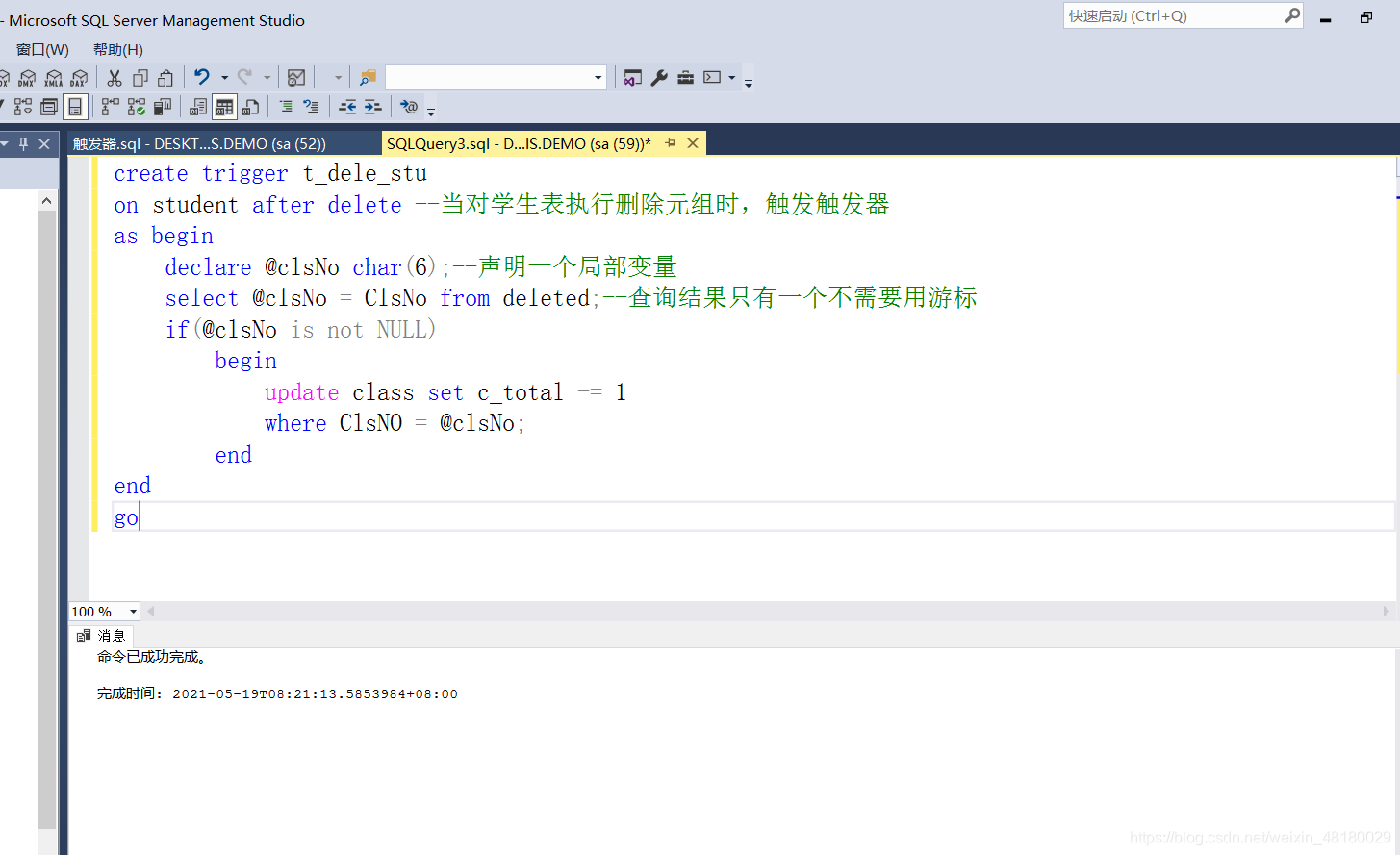Open Object Explorer panel position dropdown
This screenshot has height=855, width=1400.
point(4,143)
